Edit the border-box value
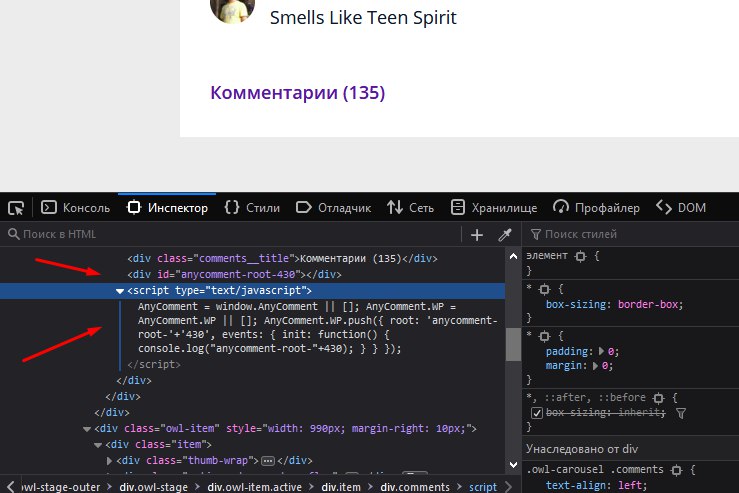 [648, 304]
